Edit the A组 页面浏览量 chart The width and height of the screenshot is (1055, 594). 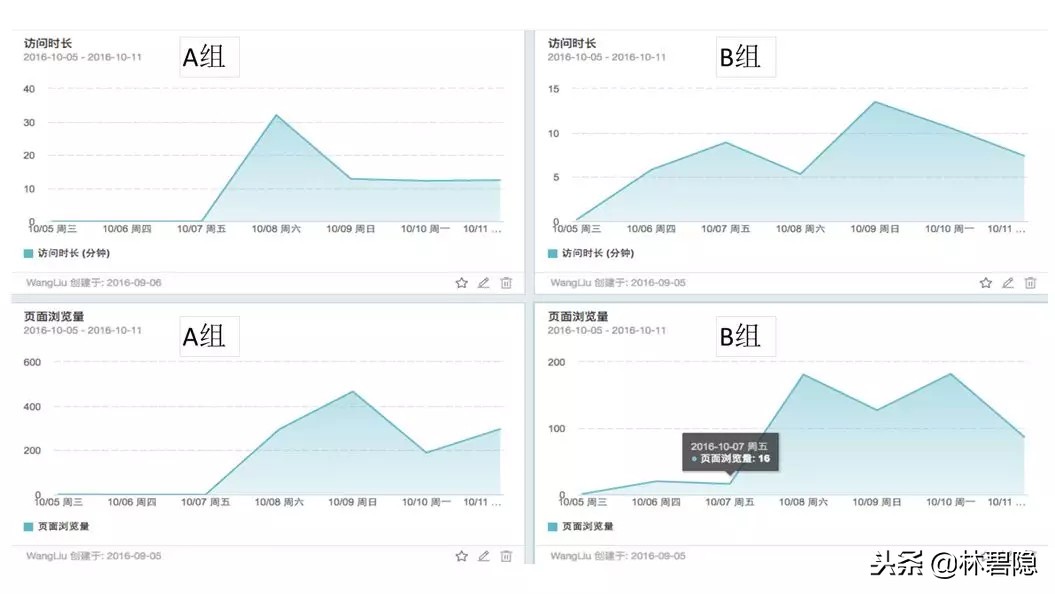click(484, 556)
